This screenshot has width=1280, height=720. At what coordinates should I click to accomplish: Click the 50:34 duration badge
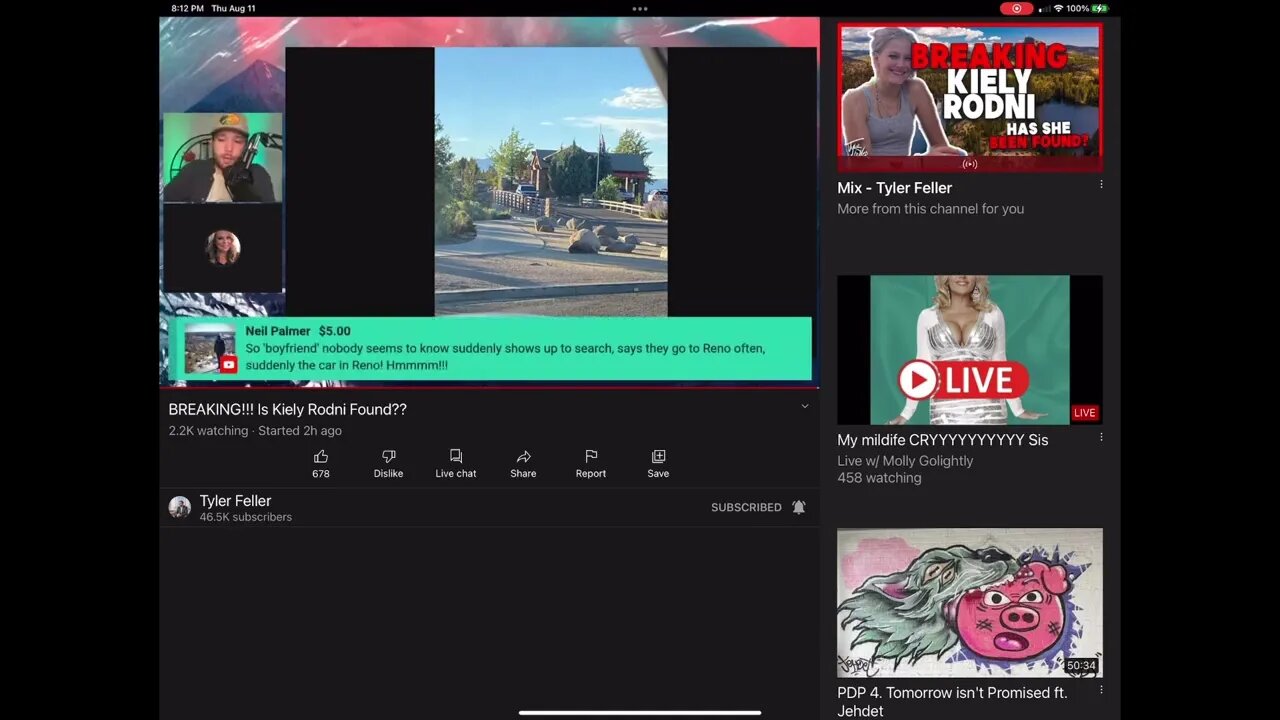(1081, 665)
